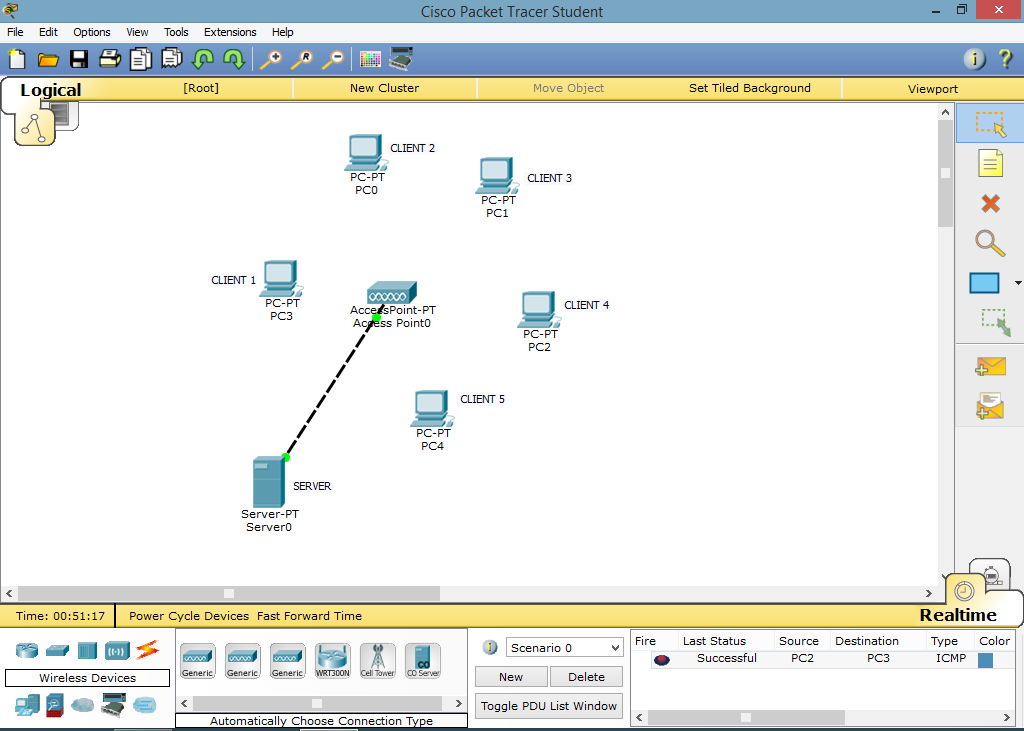Add Simple PDU envelope tool
This screenshot has height=731, width=1024.
coord(990,367)
